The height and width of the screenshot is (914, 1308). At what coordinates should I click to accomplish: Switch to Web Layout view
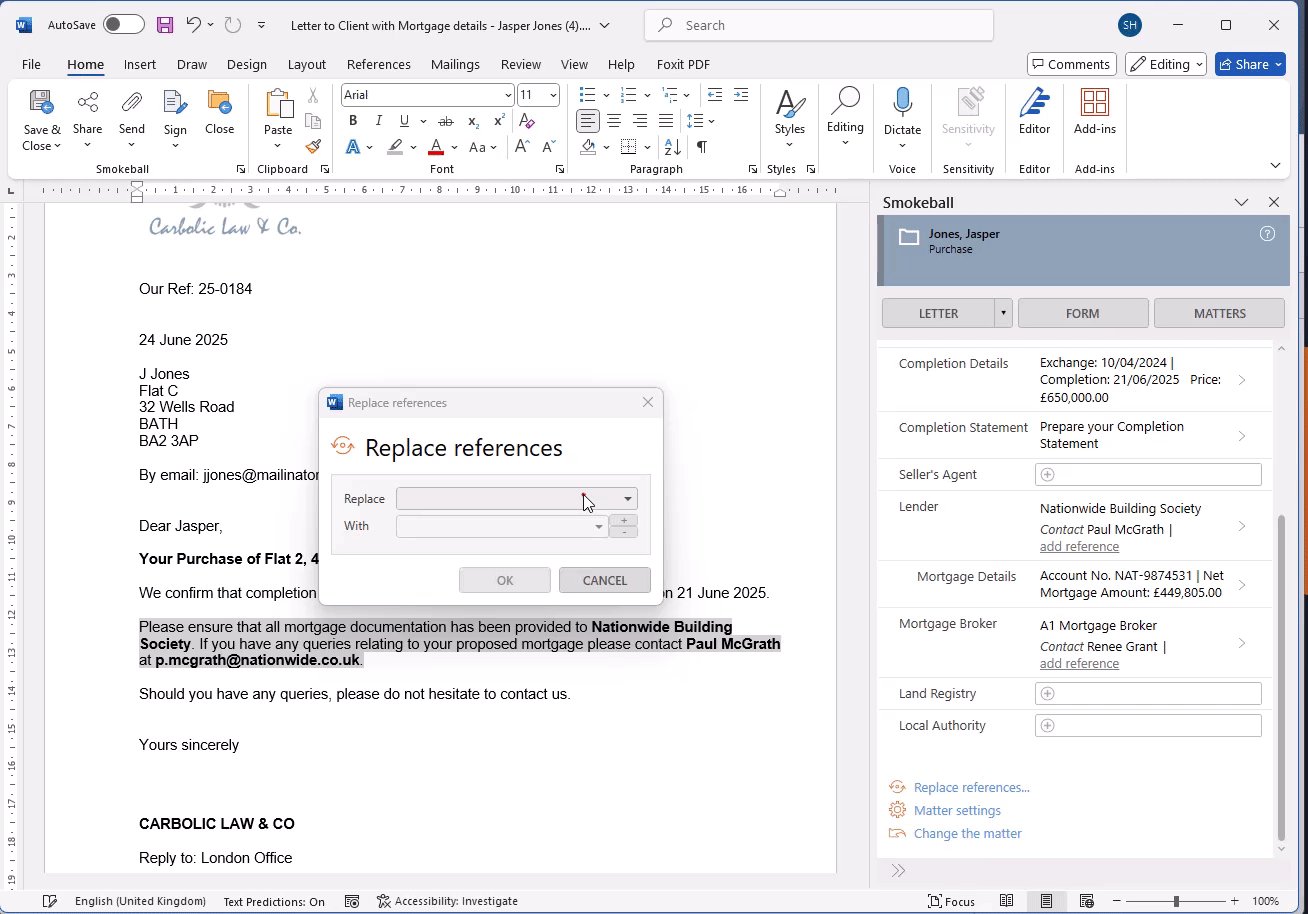1087,901
